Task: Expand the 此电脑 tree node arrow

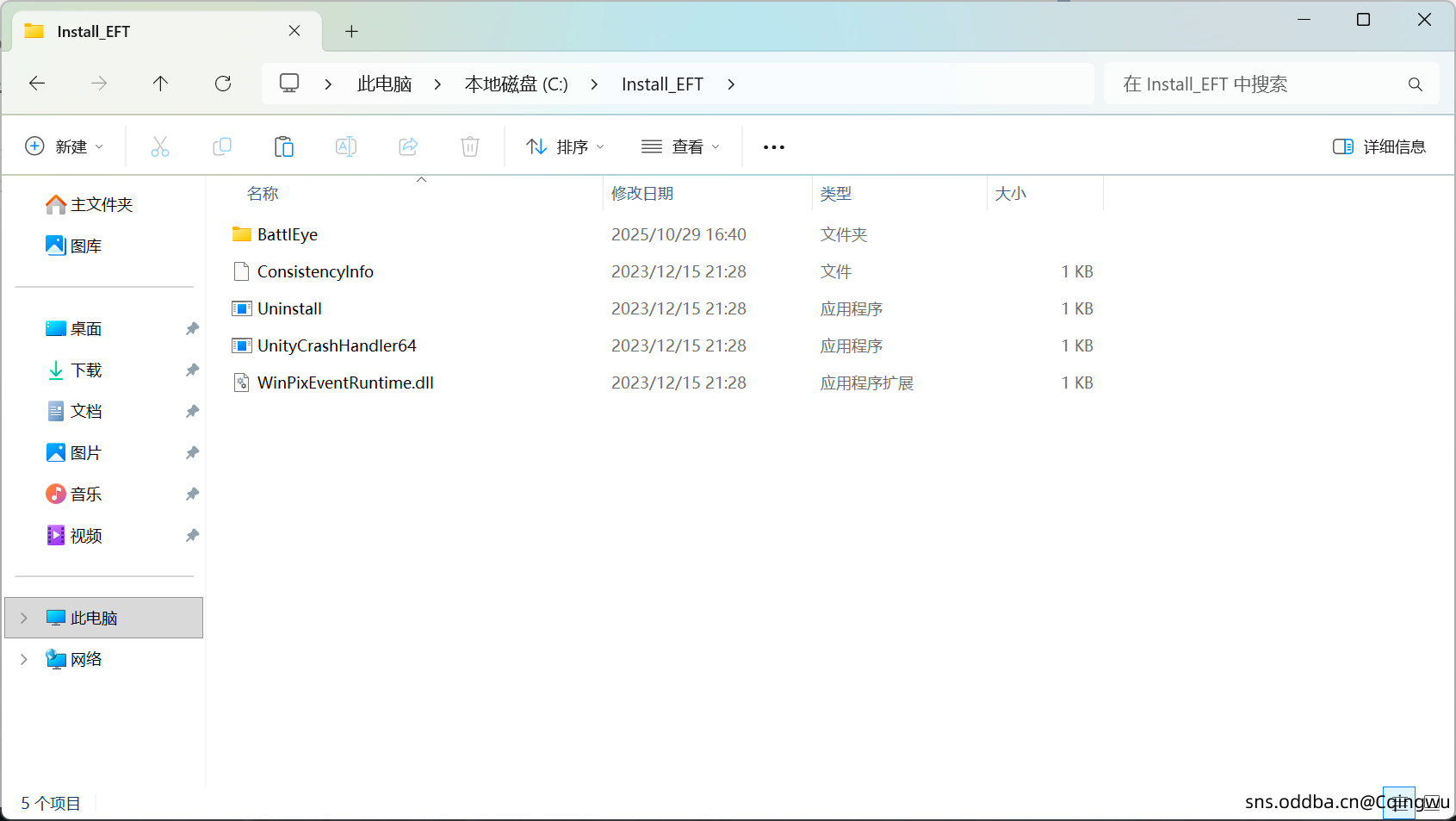Action: [x=24, y=618]
